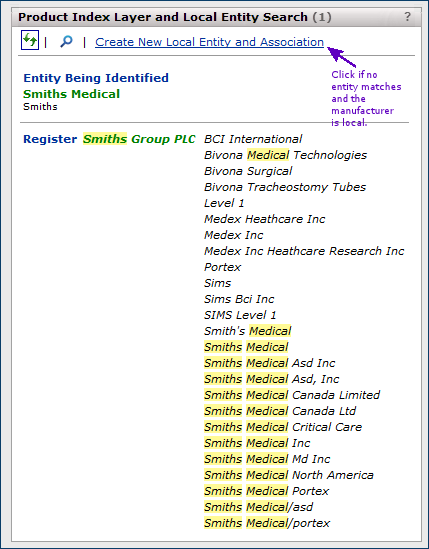The width and height of the screenshot is (429, 549).
Task: Open Create New Local Entity and Association
Action: pos(209,42)
